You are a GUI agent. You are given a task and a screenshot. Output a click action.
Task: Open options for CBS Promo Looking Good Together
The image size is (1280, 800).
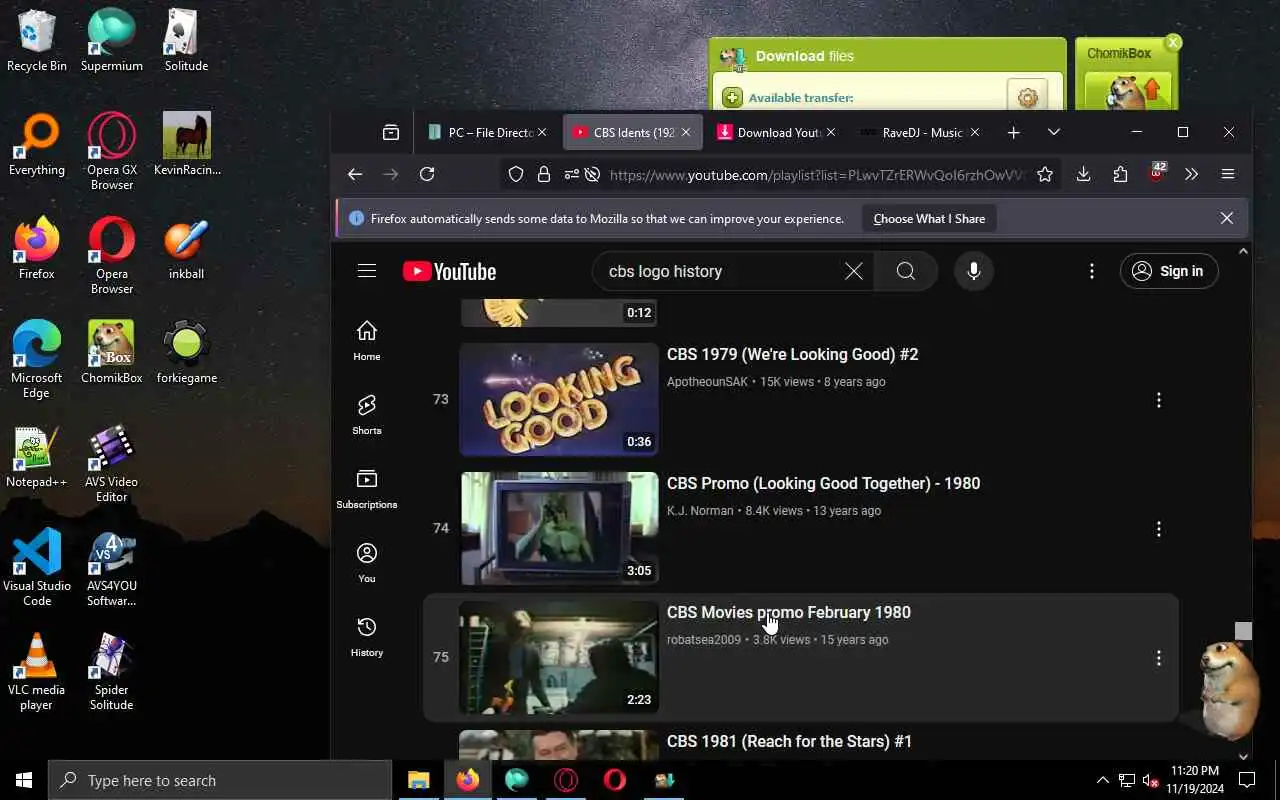coord(1158,529)
